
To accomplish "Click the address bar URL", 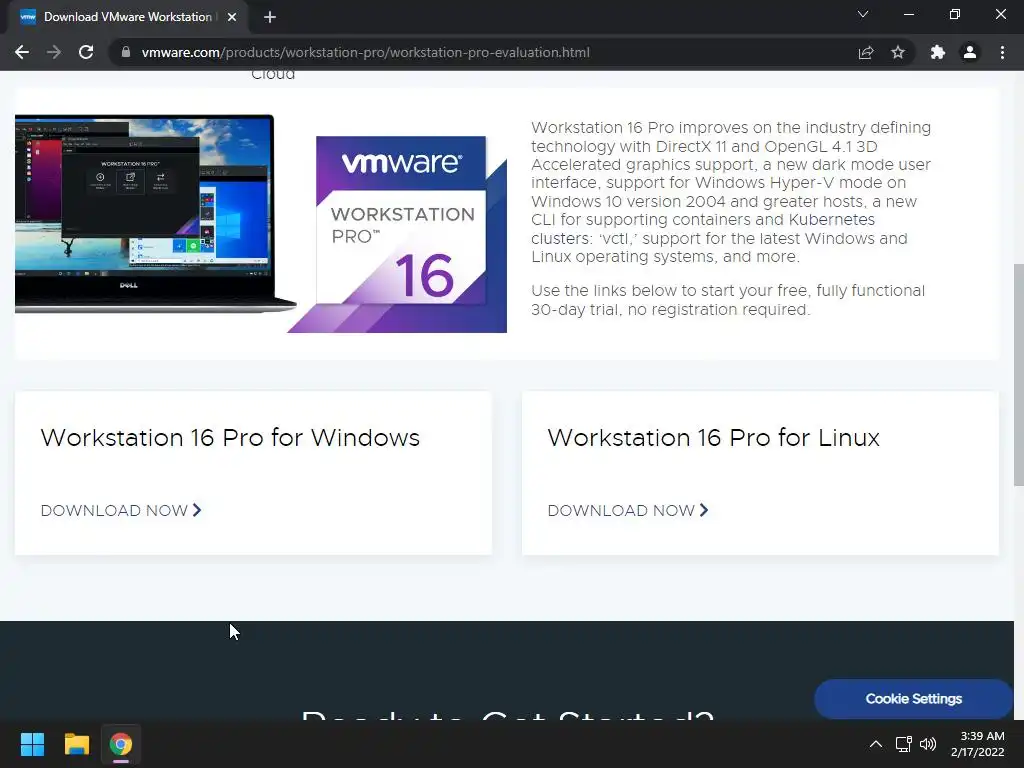I will click(x=366, y=52).
